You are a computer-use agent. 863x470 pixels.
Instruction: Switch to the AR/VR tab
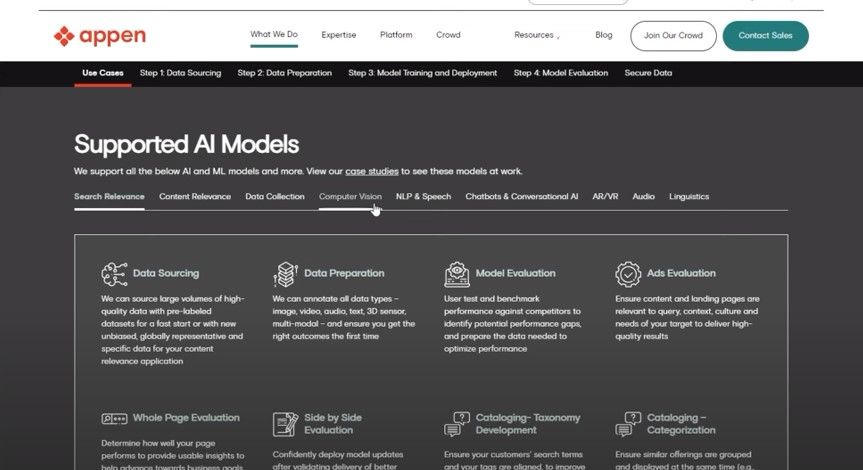tap(605, 196)
